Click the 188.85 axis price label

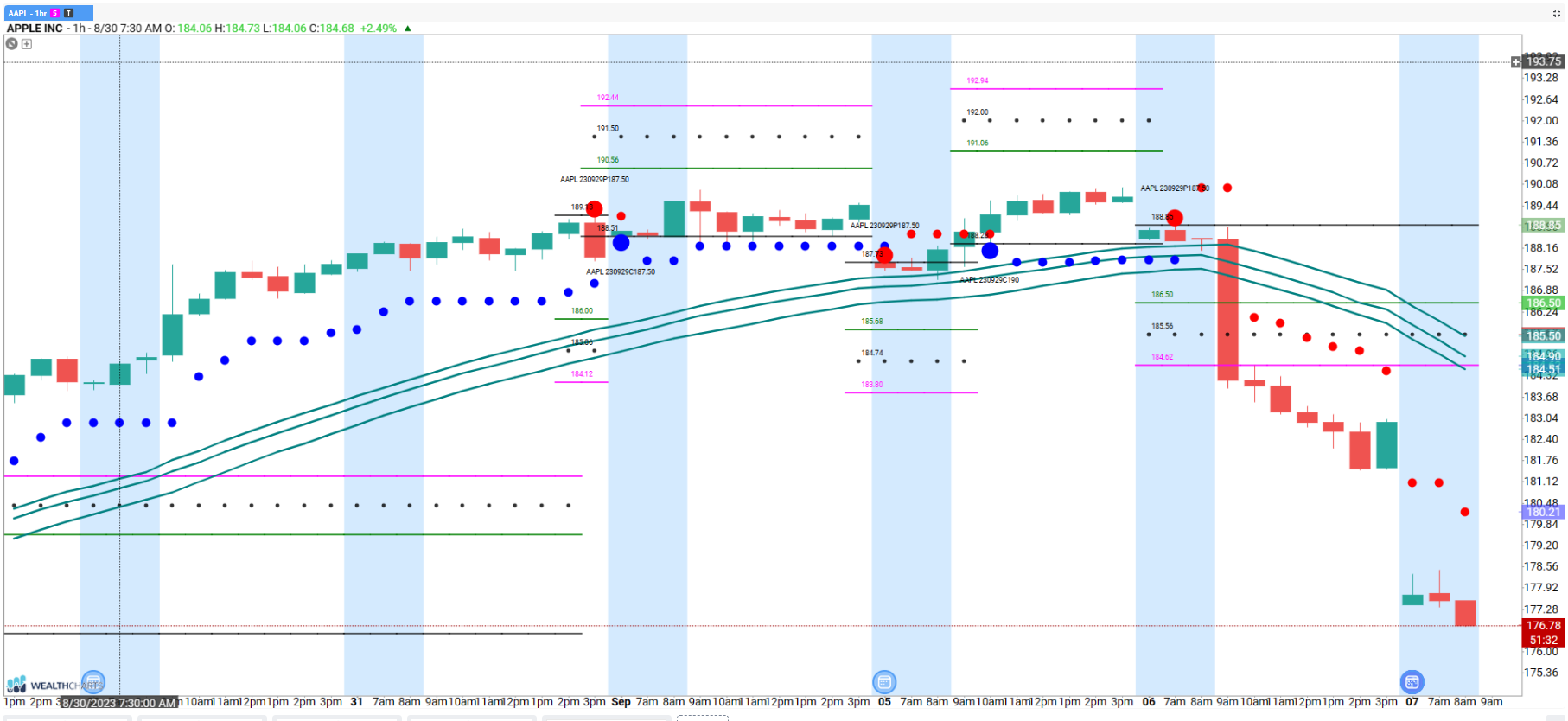pos(1543,225)
